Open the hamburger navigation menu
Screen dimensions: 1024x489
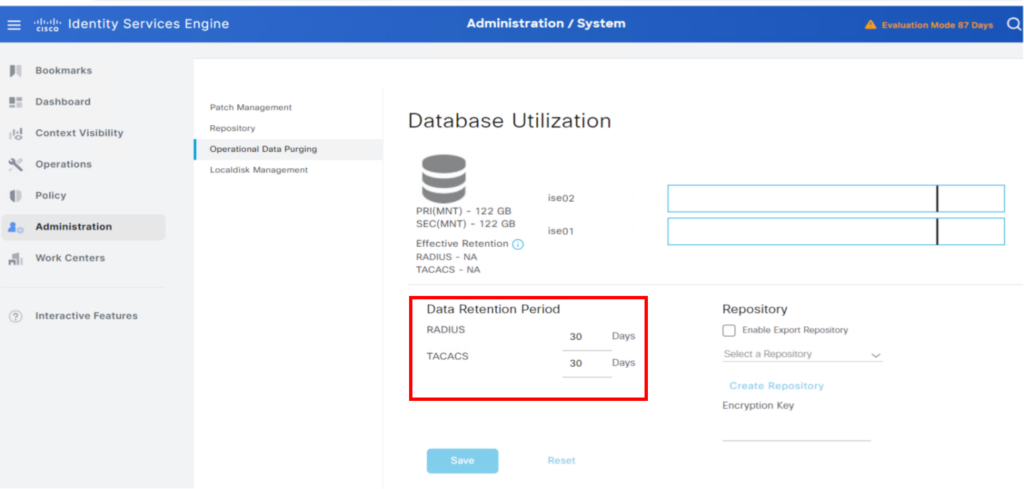coord(14,24)
